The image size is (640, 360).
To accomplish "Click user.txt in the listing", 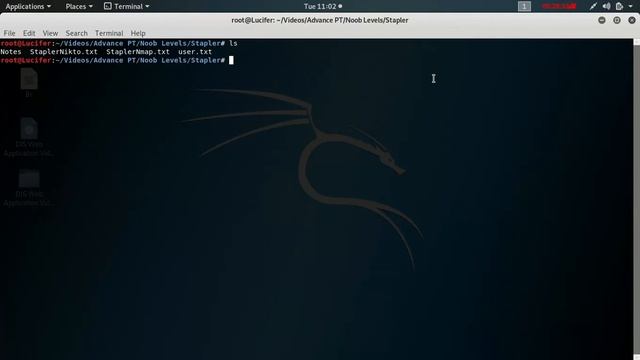I will pos(195,52).
